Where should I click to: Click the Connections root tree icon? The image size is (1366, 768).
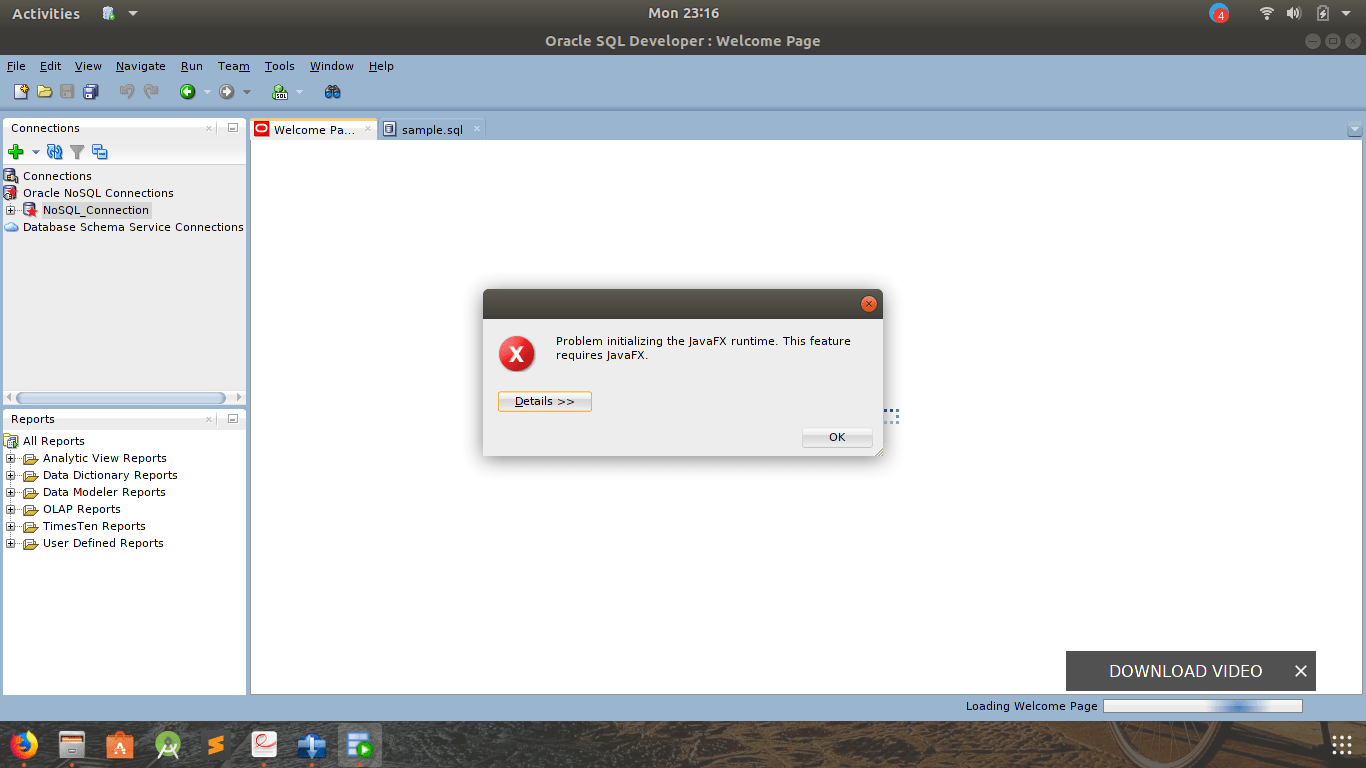coord(11,176)
